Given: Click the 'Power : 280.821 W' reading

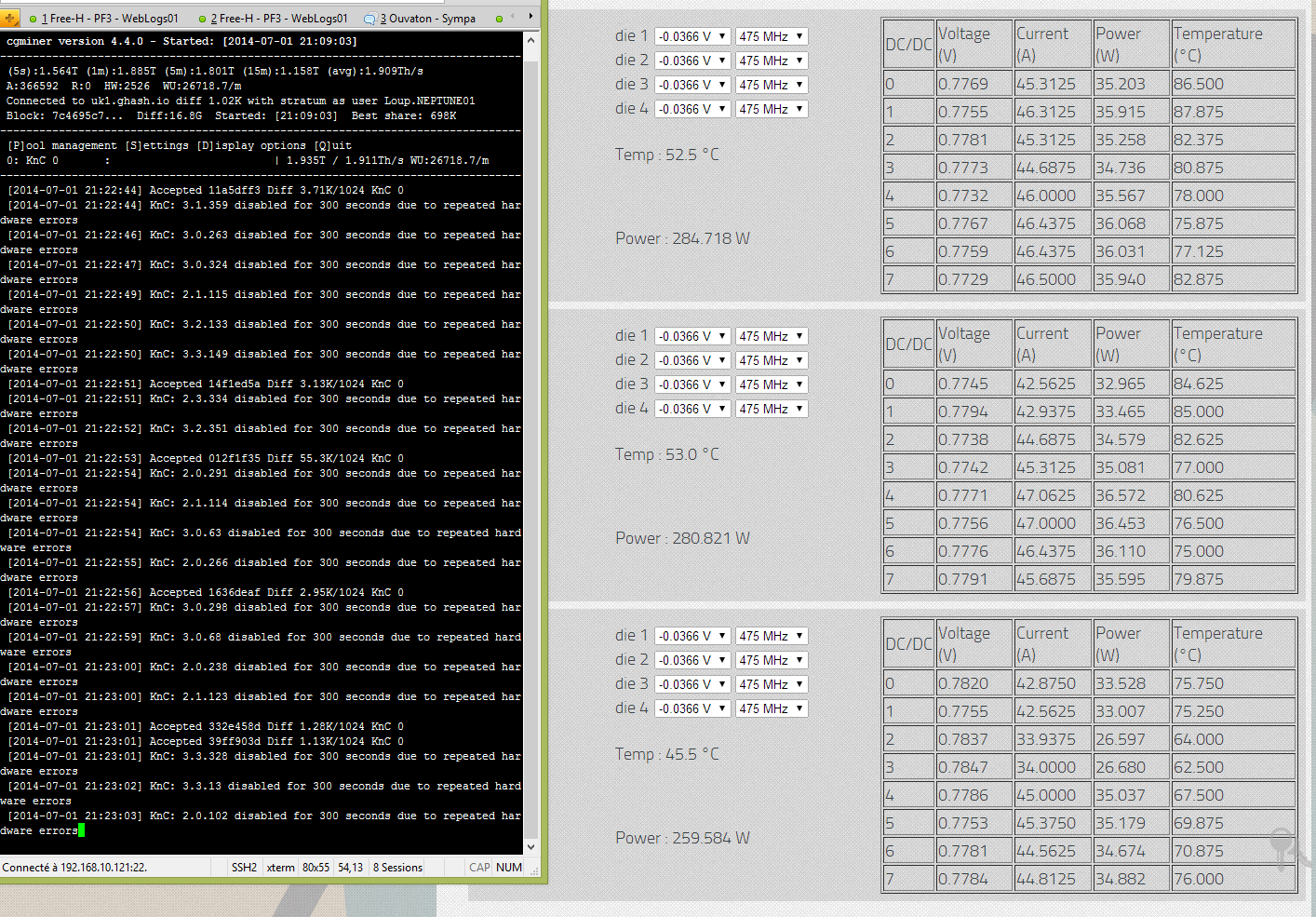Looking at the screenshot, I should 682,538.
